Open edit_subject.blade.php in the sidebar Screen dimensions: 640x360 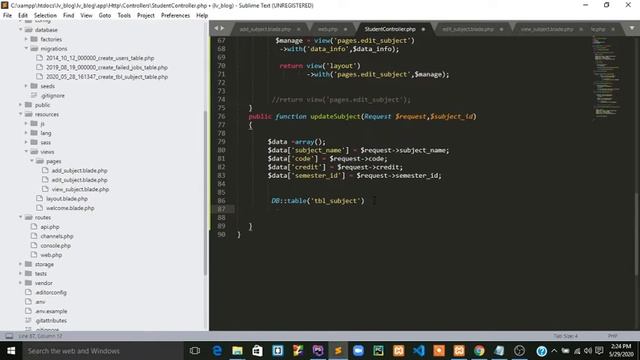[79, 180]
